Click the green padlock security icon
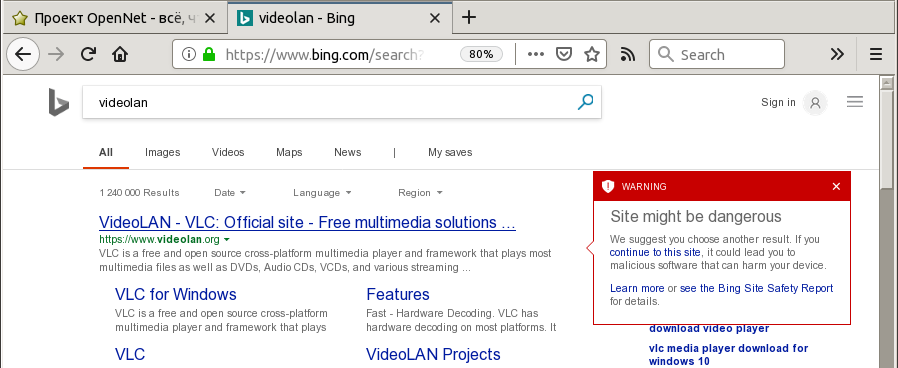The height and width of the screenshot is (368, 898). [x=208, y=54]
